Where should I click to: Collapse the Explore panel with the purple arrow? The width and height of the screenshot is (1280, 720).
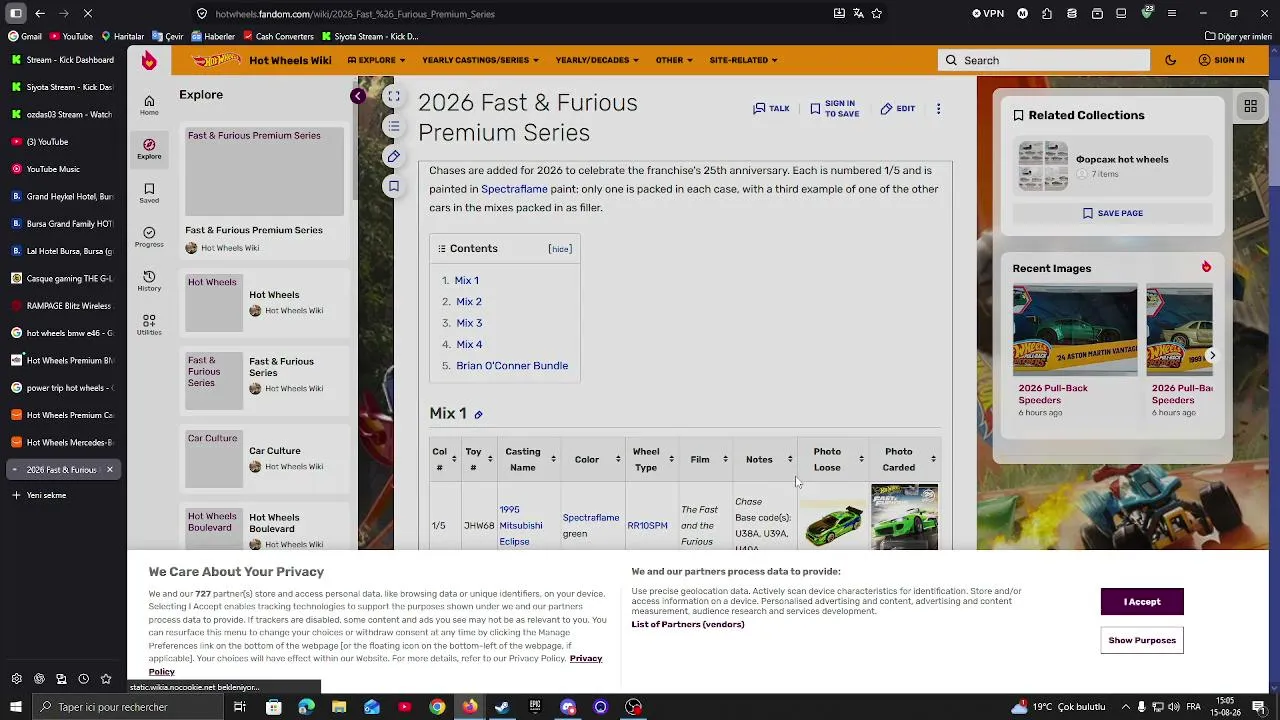tap(358, 96)
